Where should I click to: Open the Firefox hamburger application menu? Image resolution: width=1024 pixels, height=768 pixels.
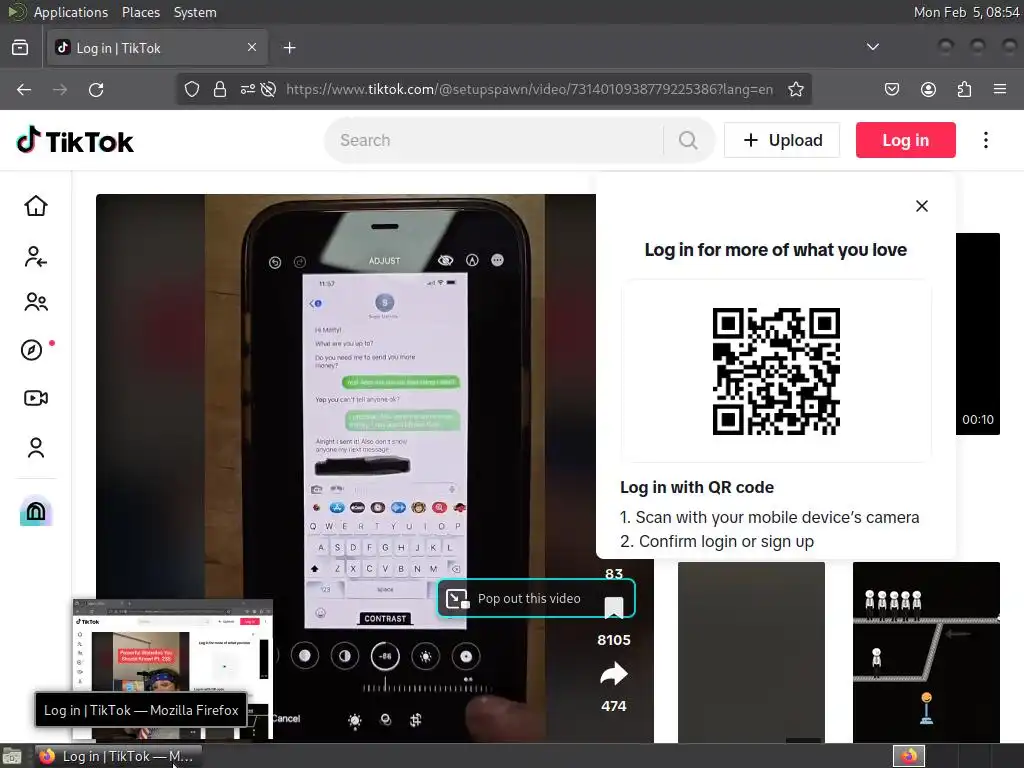click(1000, 89)
